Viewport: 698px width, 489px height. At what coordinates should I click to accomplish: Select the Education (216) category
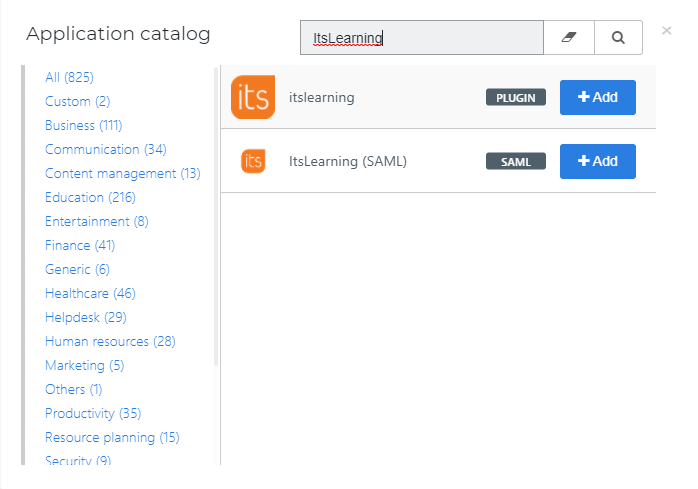(x=90, y=198)
